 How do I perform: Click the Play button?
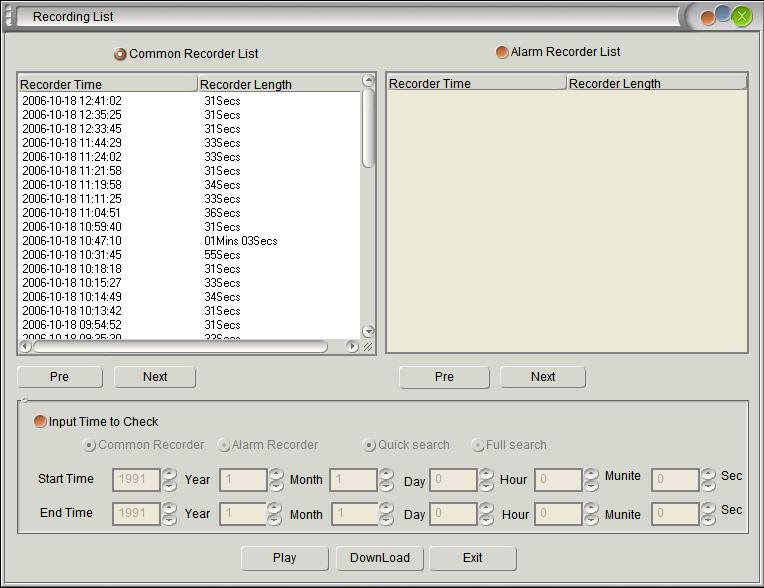point(285,558)
